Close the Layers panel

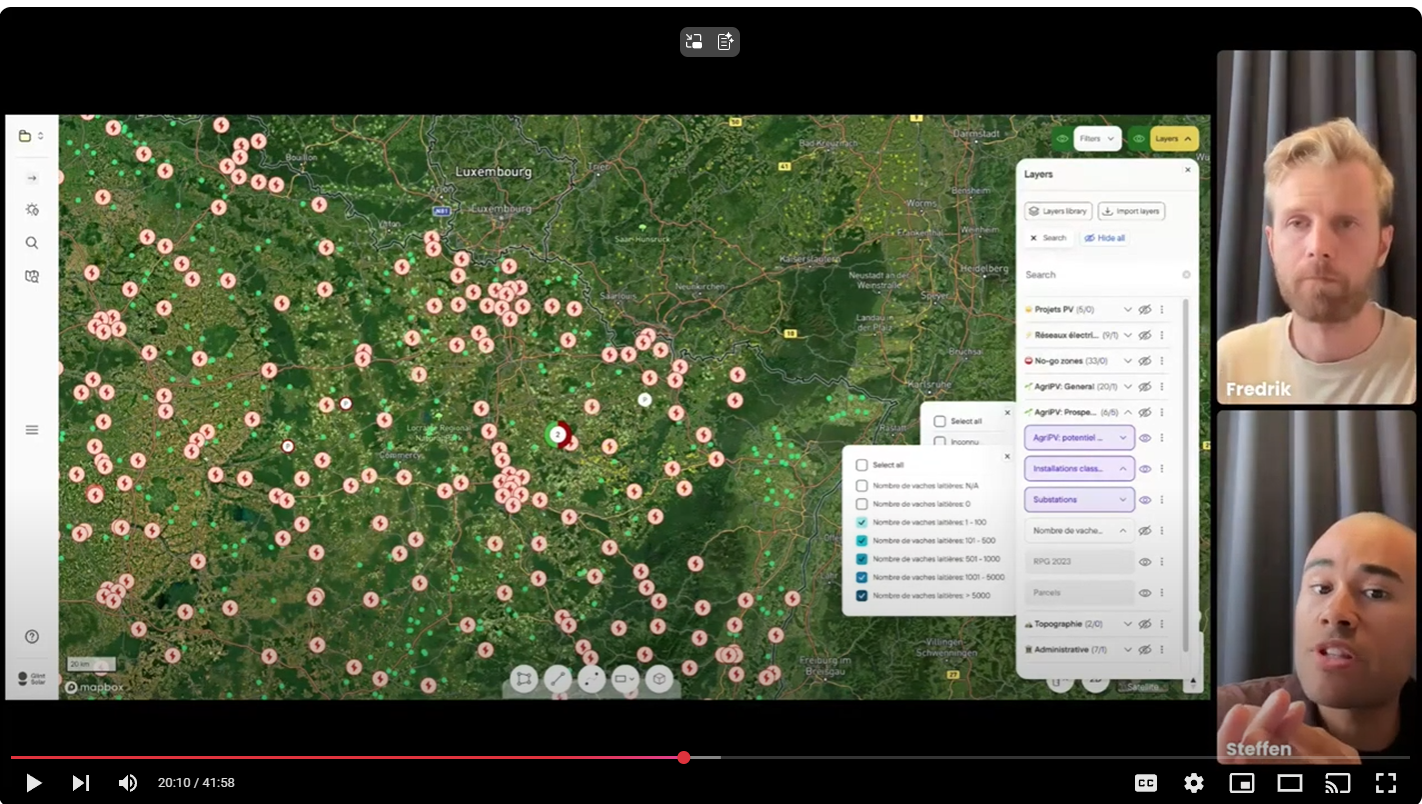pyautogui.click(x=1188, y=170)
